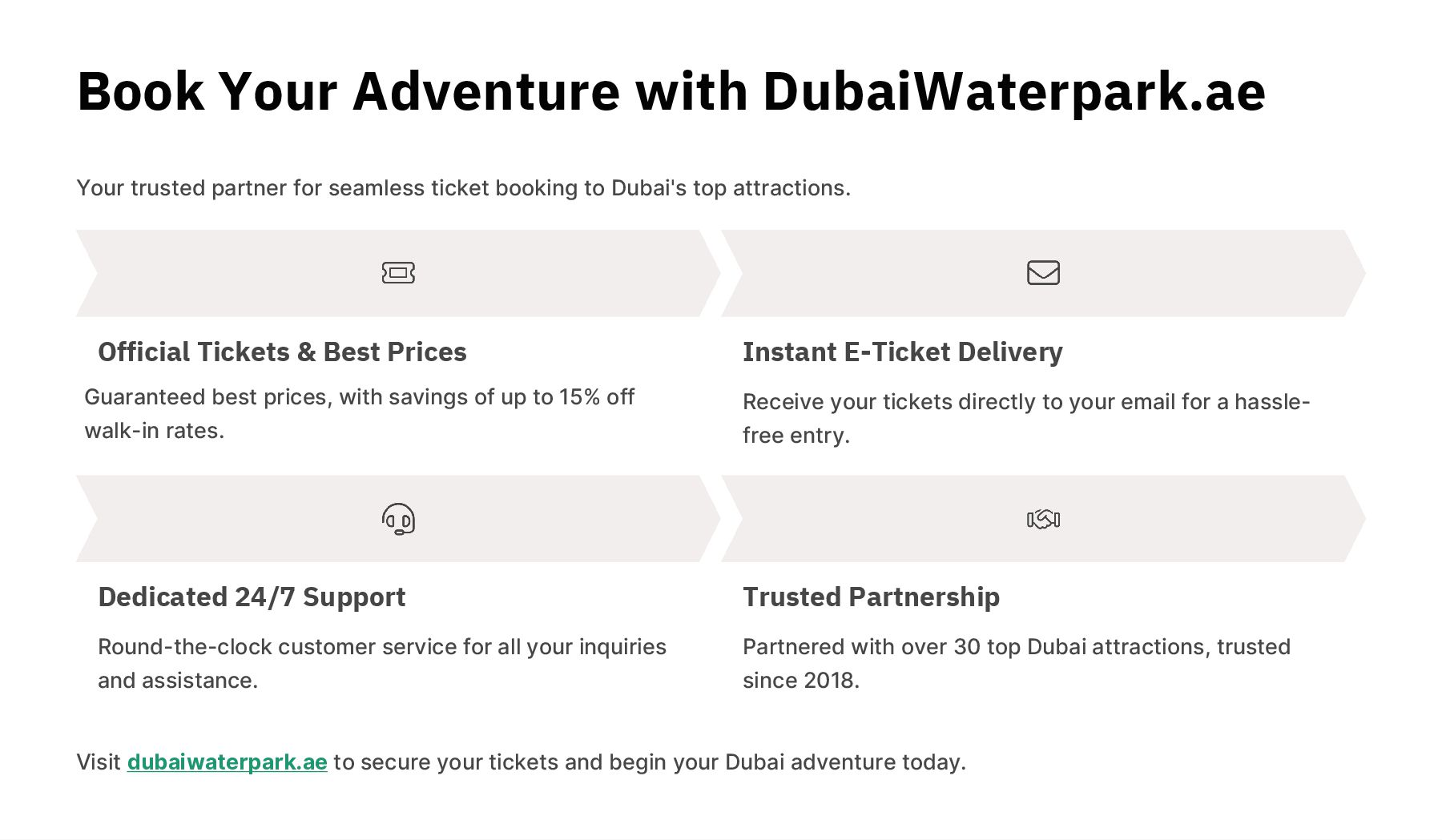Image resolution: width=1442 pixels, height=840 pixels.
Task: Click the ticket icon
Action: (398, 273)
